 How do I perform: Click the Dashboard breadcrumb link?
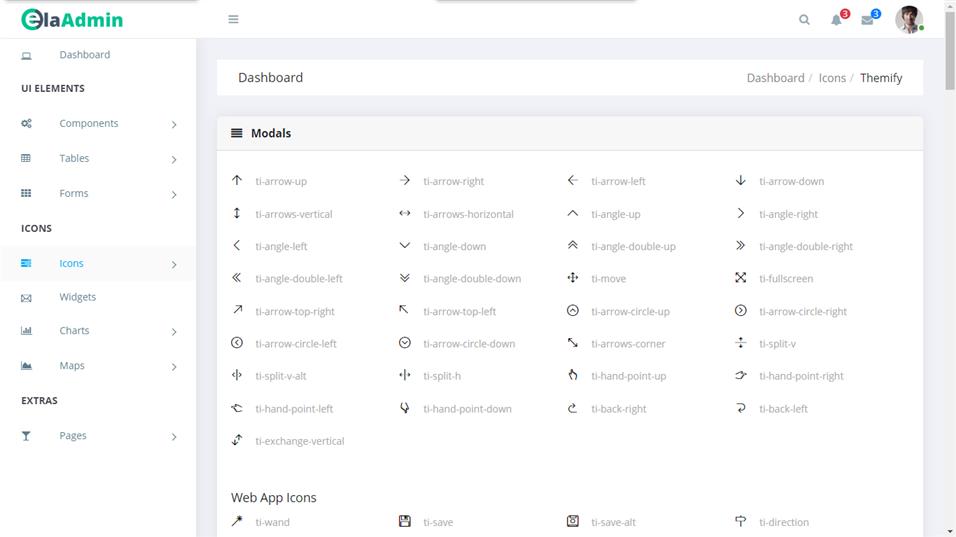coord(775,78)
